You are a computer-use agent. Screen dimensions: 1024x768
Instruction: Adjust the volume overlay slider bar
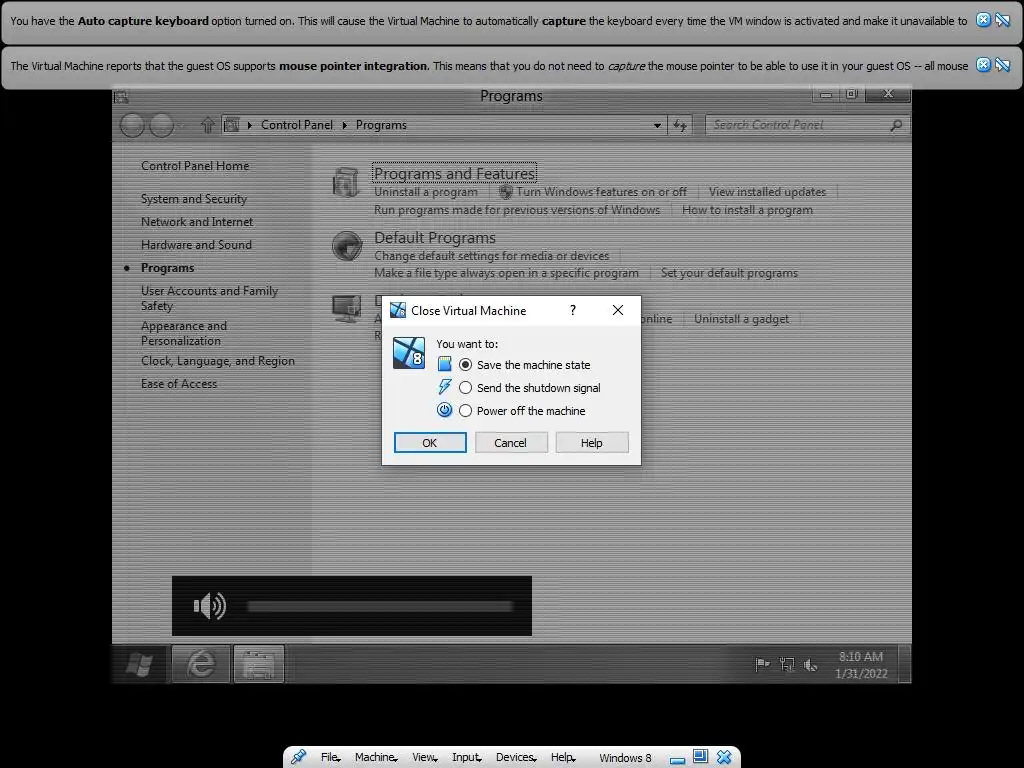[x=380, y=606]
